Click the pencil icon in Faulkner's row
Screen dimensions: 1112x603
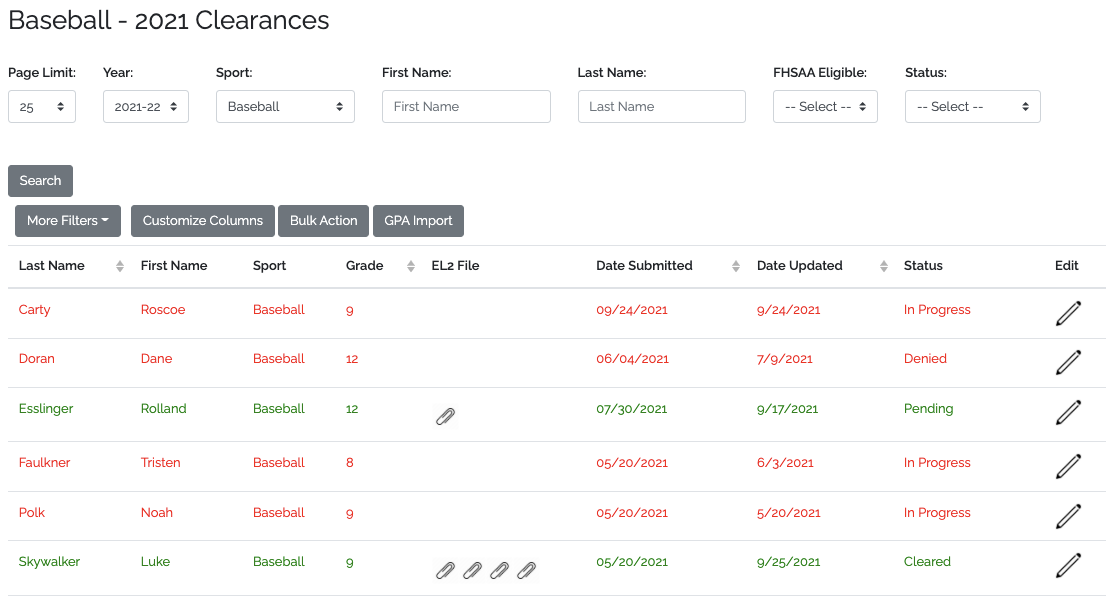[1068, 466]
